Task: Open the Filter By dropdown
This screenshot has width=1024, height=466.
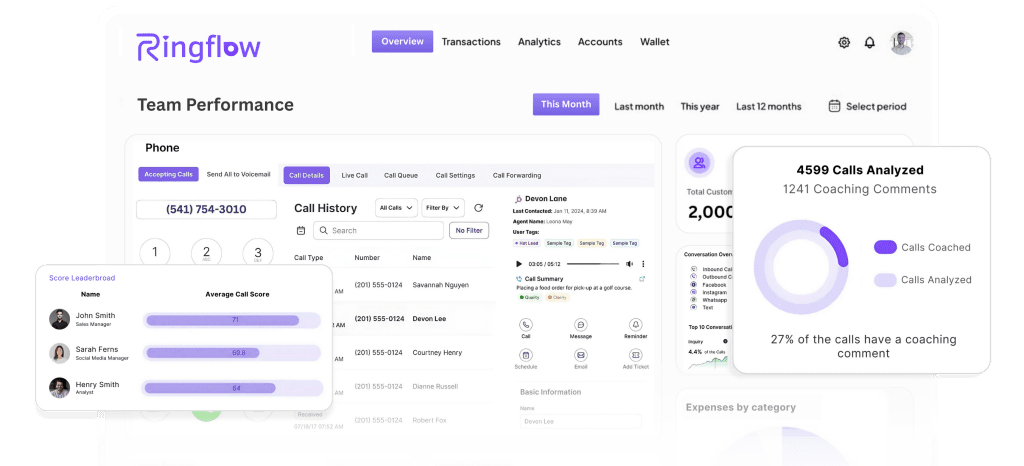Action: [443, 208]
